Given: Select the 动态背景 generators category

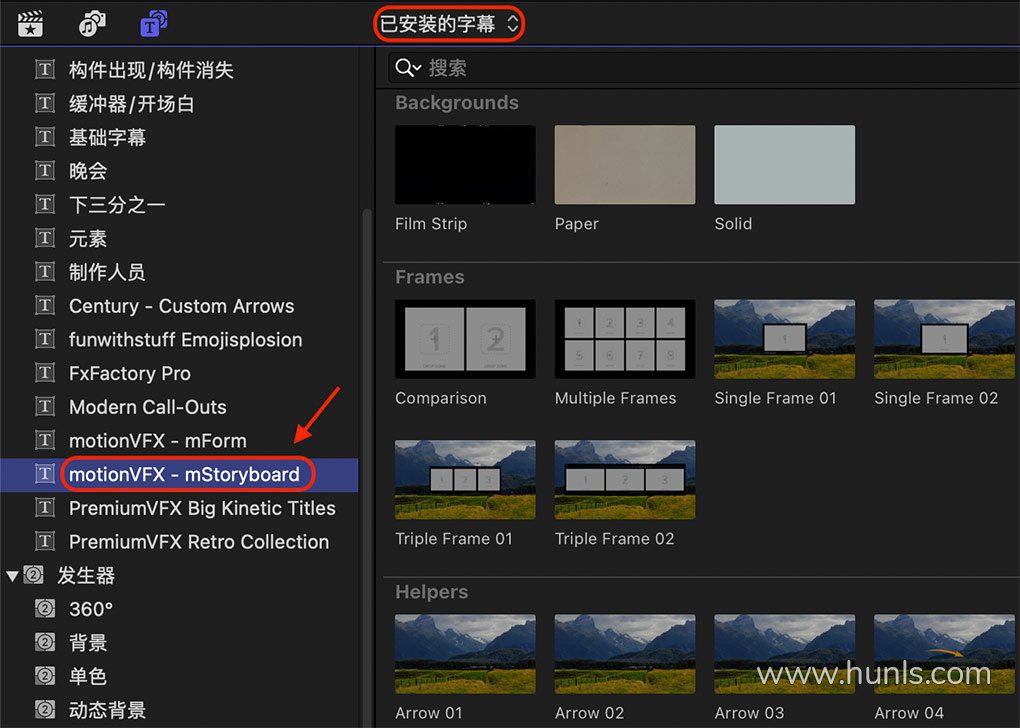Looking at the screenshot, I should [x=179, y=710].
